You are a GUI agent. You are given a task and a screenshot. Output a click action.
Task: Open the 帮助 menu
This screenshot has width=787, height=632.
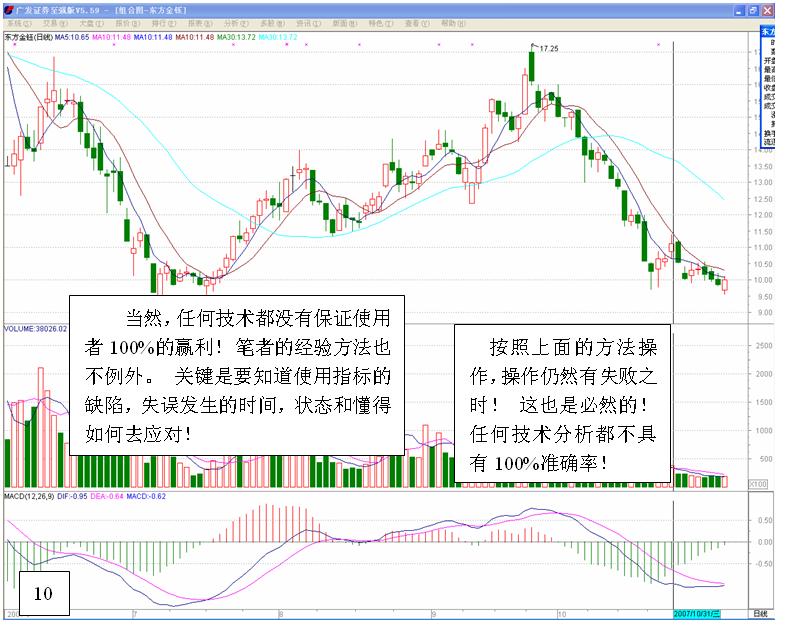tap(453, 24)
